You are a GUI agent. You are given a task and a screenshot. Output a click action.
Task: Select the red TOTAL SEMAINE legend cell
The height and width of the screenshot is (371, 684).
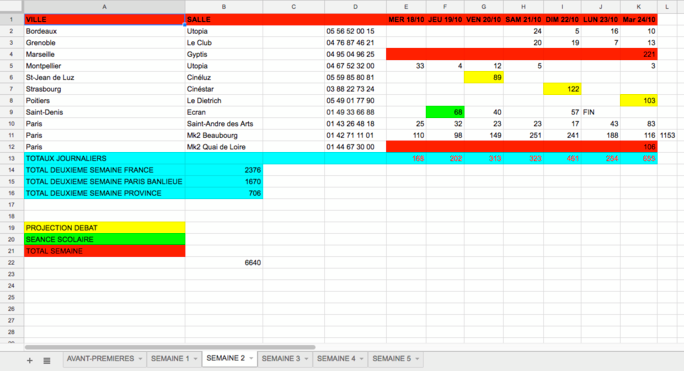click(x=105, y=251)
